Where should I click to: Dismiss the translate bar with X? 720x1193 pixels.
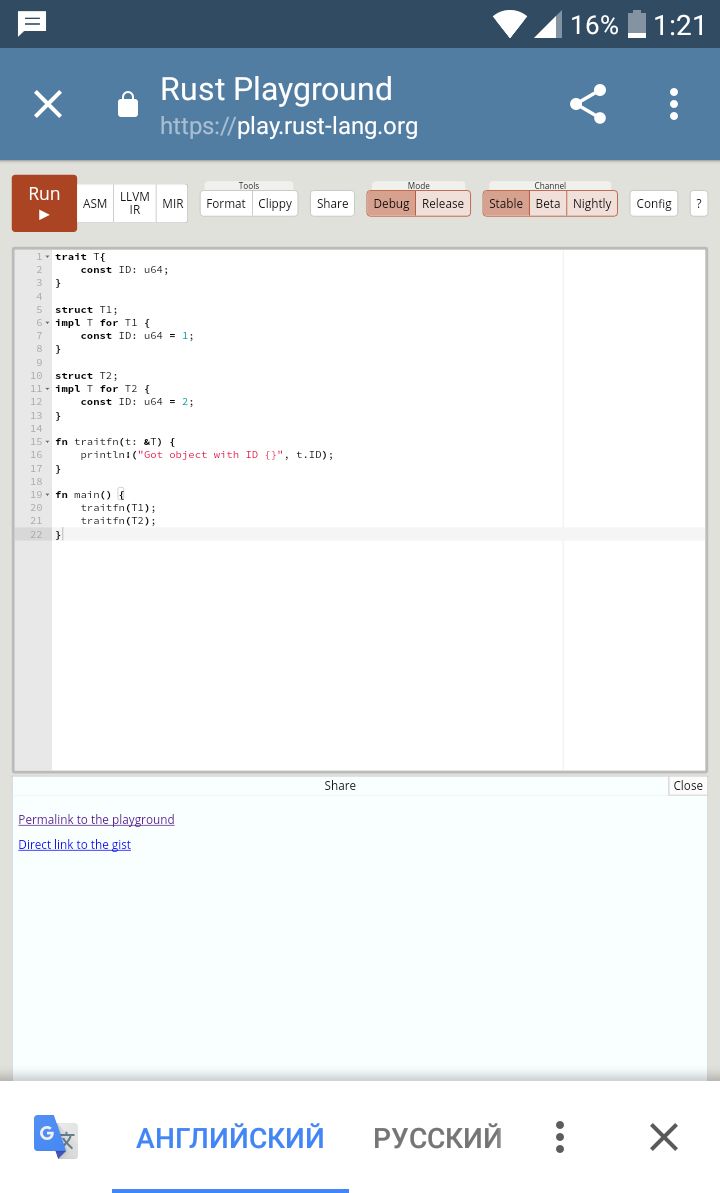[x=664, y=1137]
